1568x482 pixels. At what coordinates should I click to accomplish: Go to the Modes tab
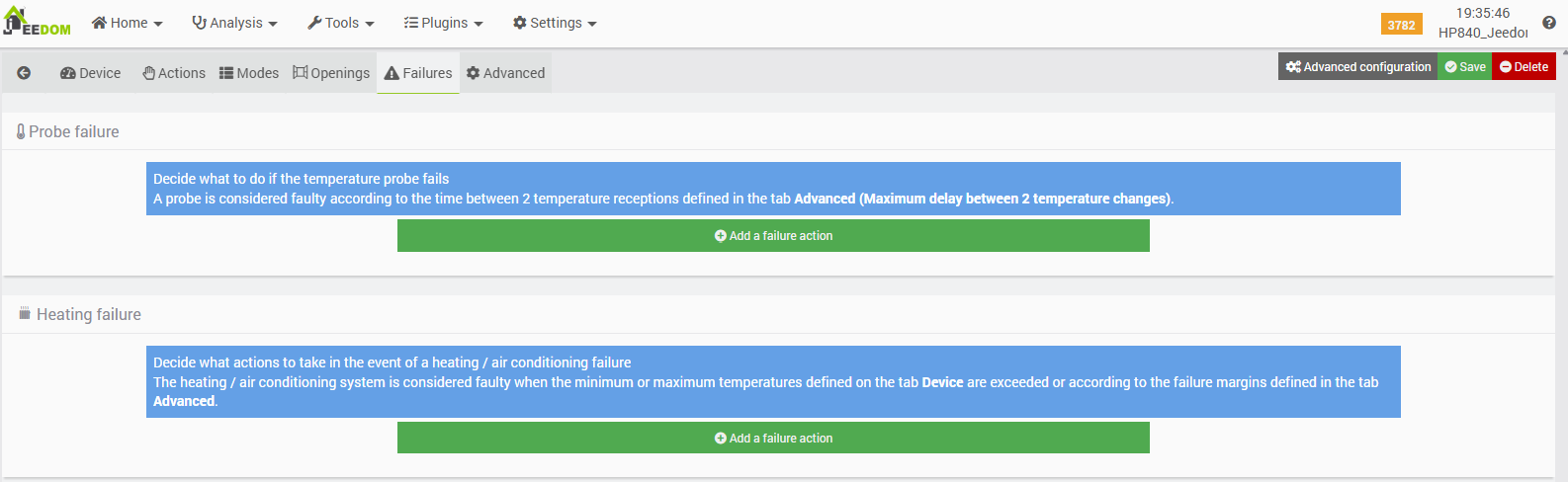(249, 73)
